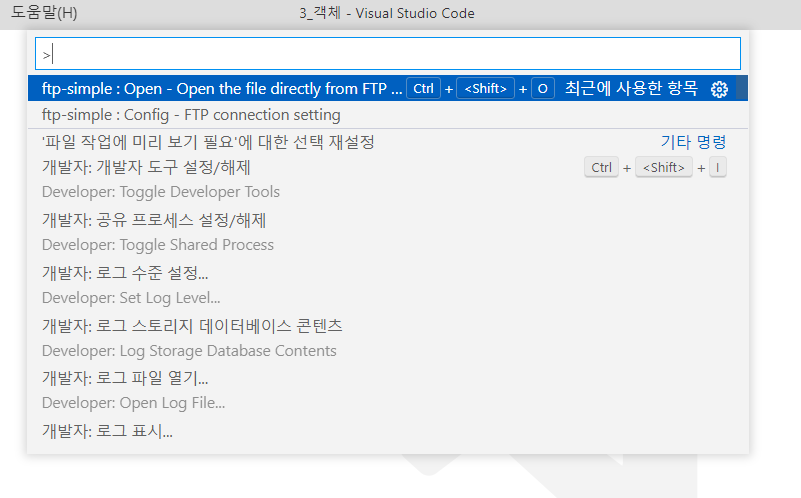Click the 기타 명령 section label
Screen dimensions: 801x498
click(x=693, y=142)
